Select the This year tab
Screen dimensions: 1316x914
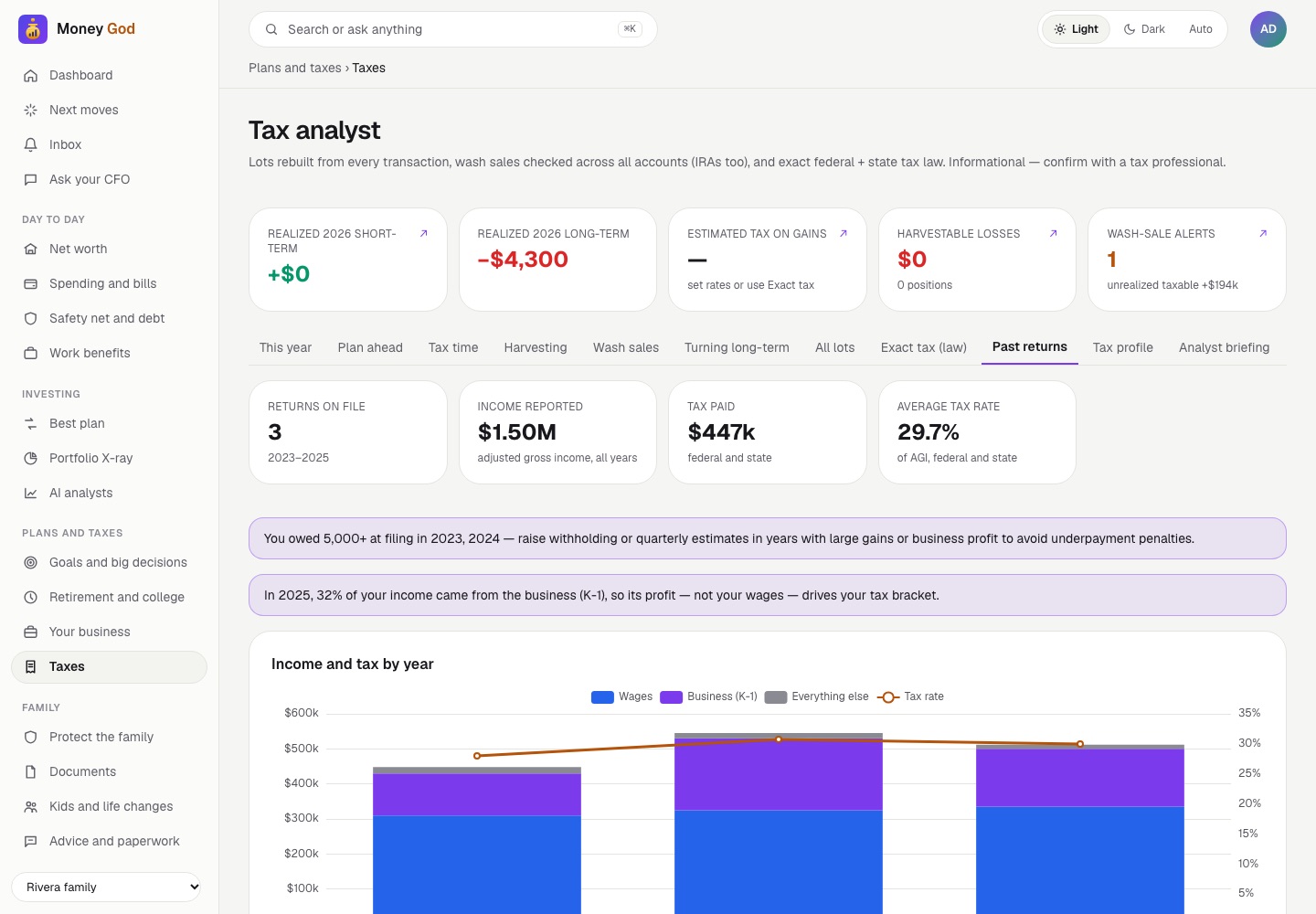click(x=285, y=347)
